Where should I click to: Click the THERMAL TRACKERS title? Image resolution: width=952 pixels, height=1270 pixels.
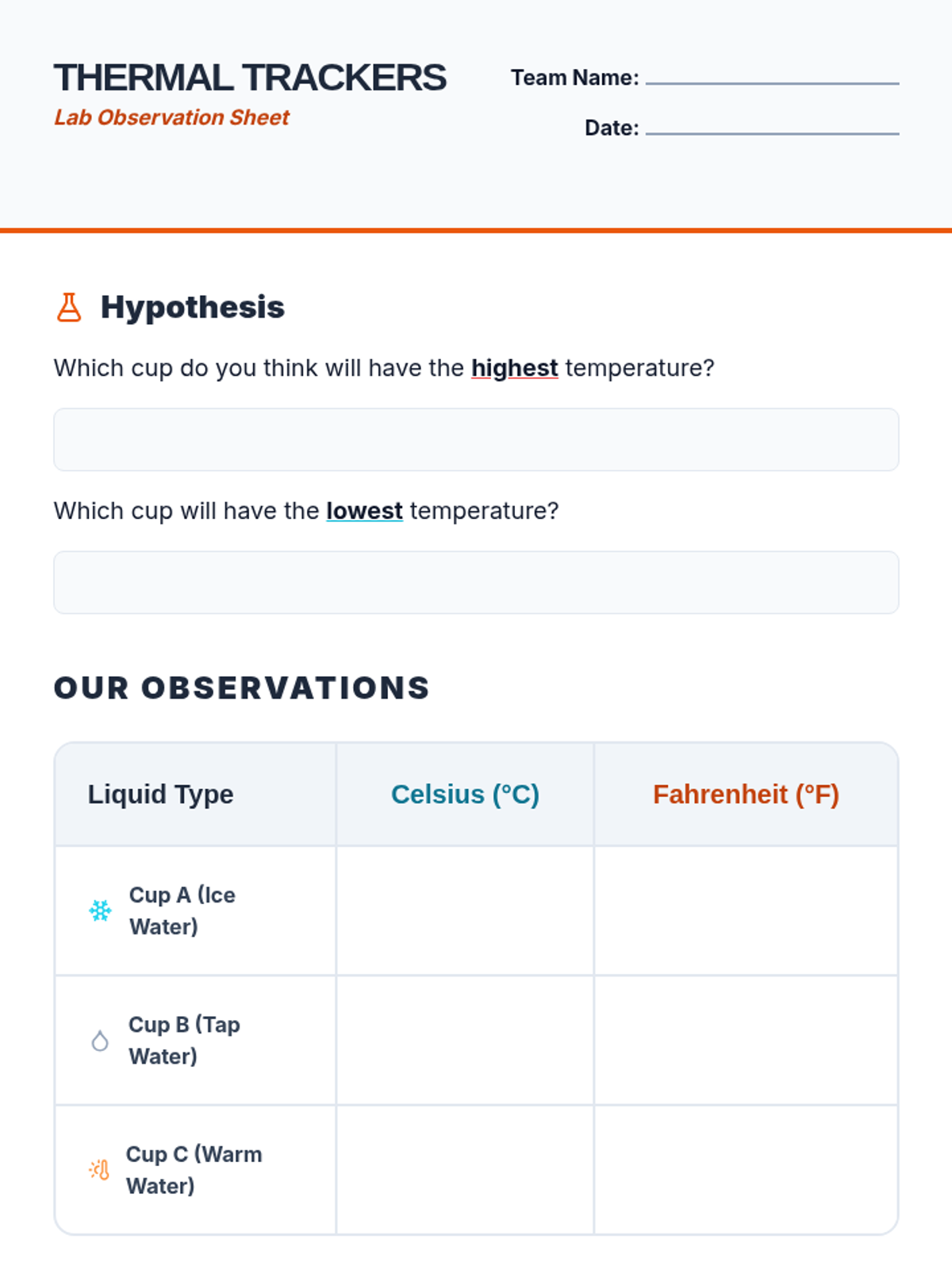(250, 78)
